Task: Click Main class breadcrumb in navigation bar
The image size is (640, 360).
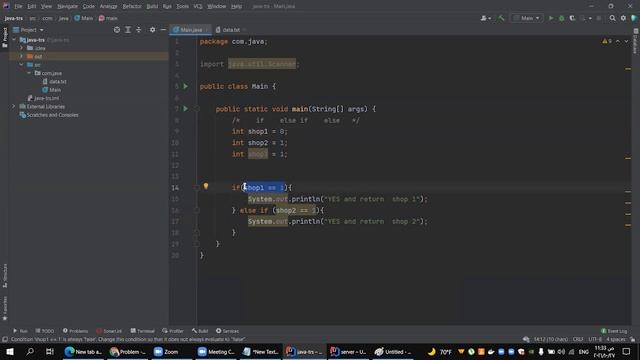Action: pos(84,18)
